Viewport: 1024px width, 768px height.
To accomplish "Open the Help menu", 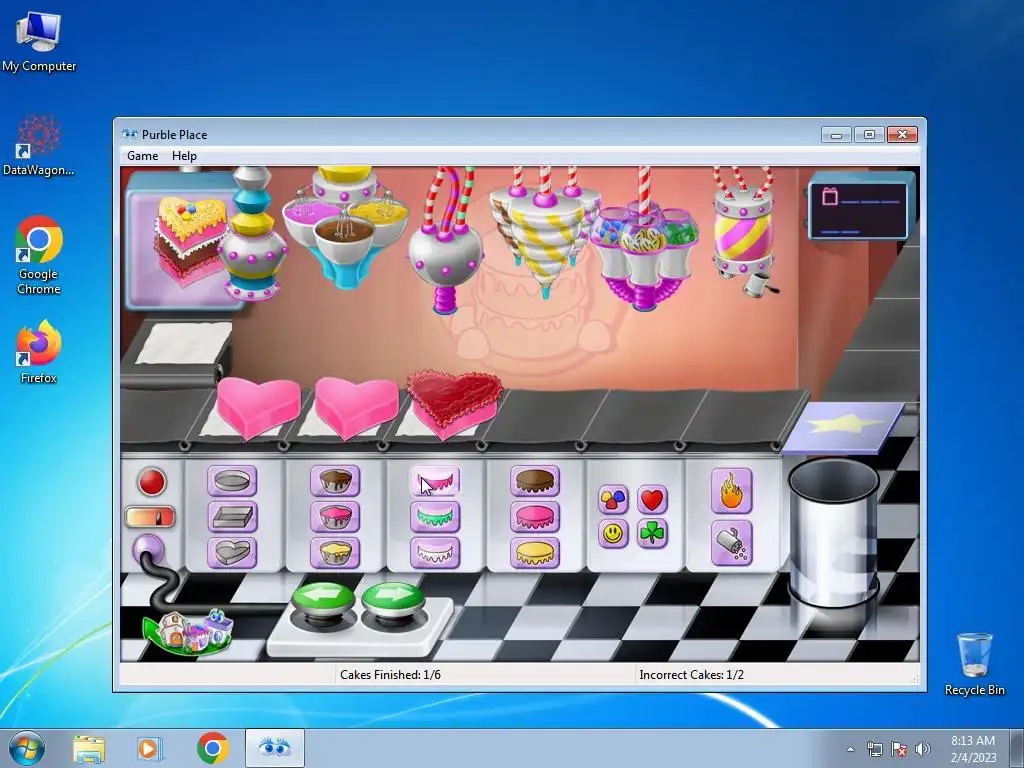I will coord(184,155).
